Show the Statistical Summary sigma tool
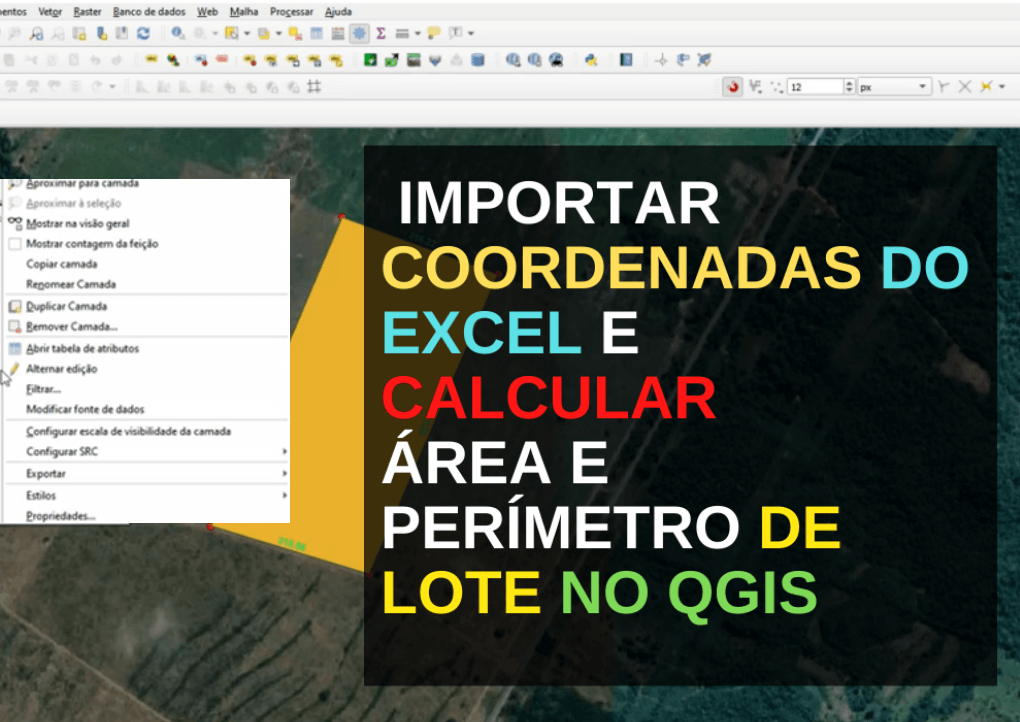This screenshot has width=1020, height=722. pos(381,33)
